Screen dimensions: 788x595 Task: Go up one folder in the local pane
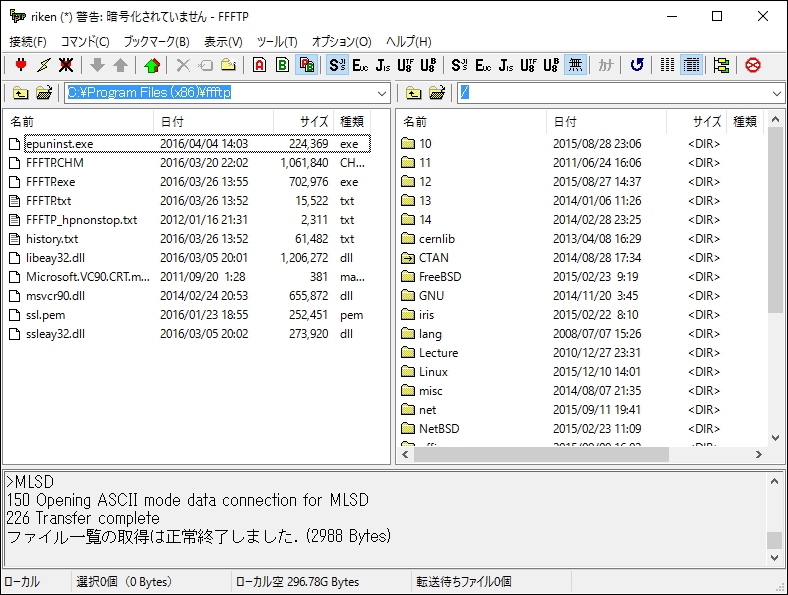(21, 93)
